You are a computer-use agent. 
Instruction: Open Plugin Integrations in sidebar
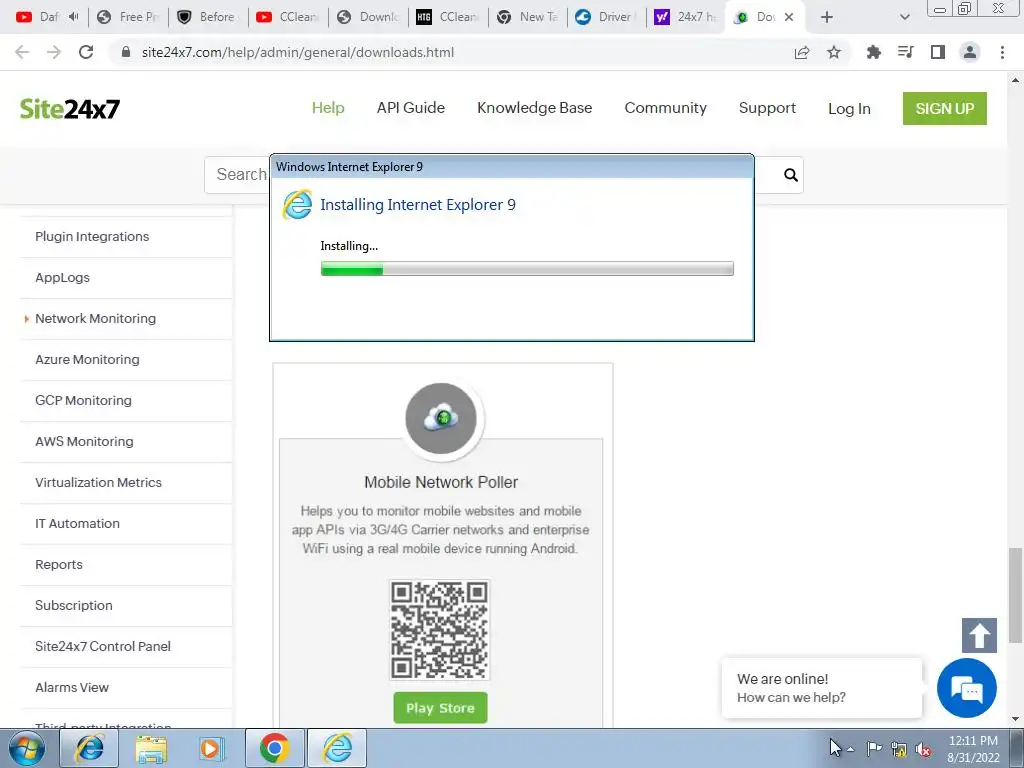point(92,236)
